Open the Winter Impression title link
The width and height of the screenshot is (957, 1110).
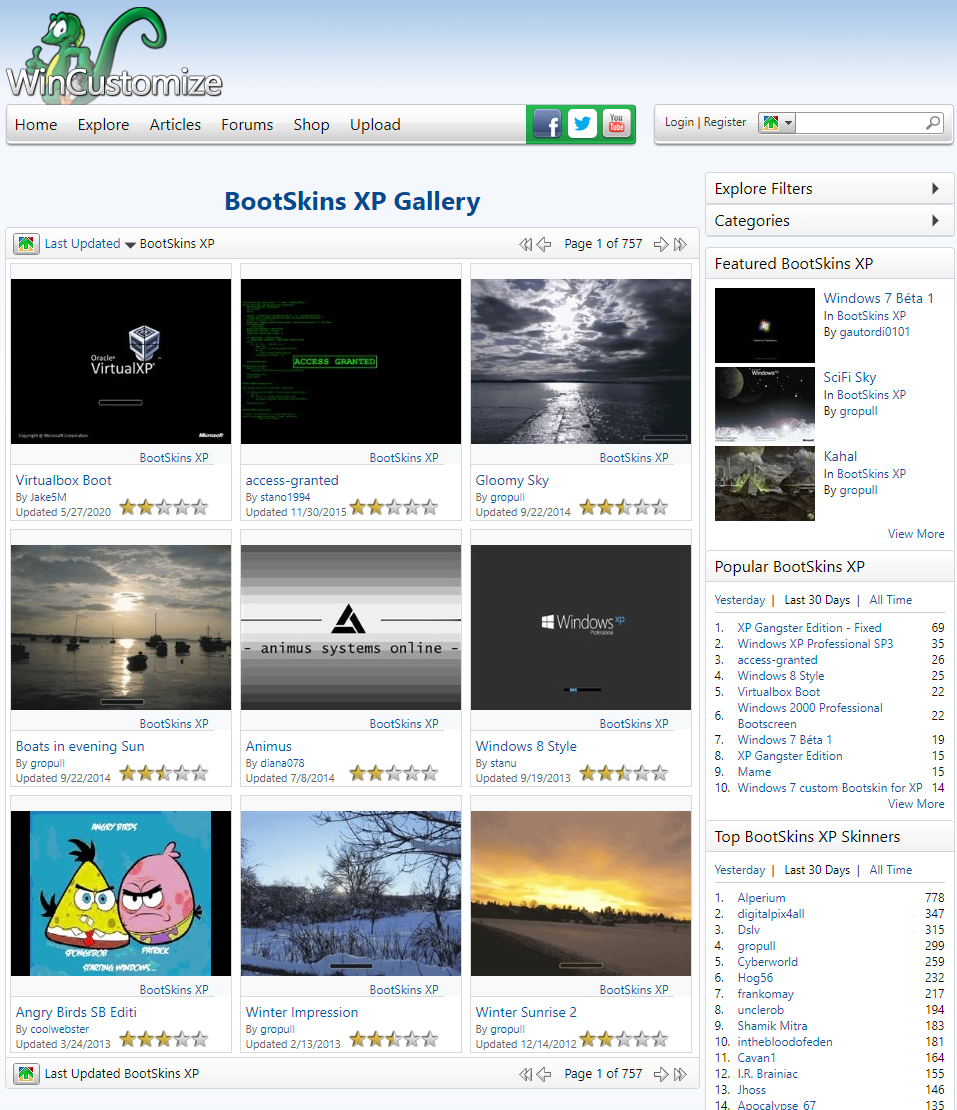pos(302,1012)
